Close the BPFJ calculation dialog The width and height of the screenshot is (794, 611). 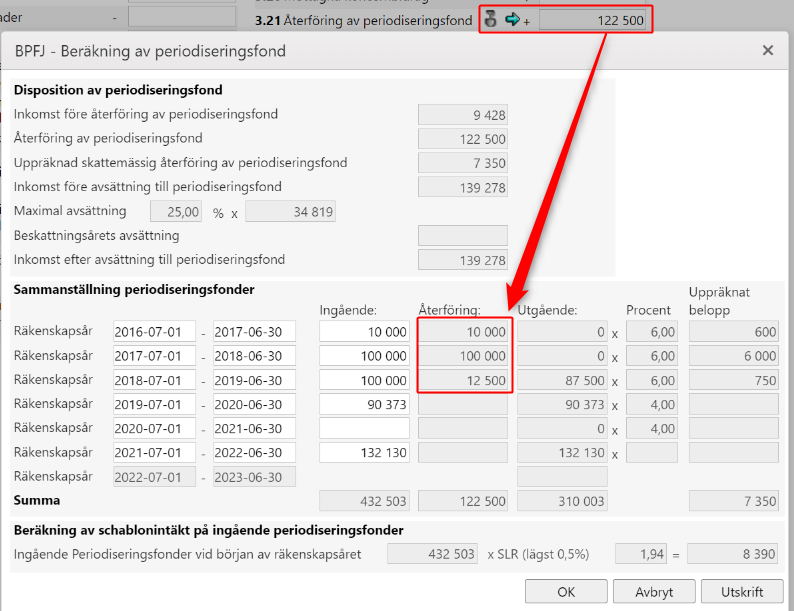pyautogui.click(x=768, y=50)
